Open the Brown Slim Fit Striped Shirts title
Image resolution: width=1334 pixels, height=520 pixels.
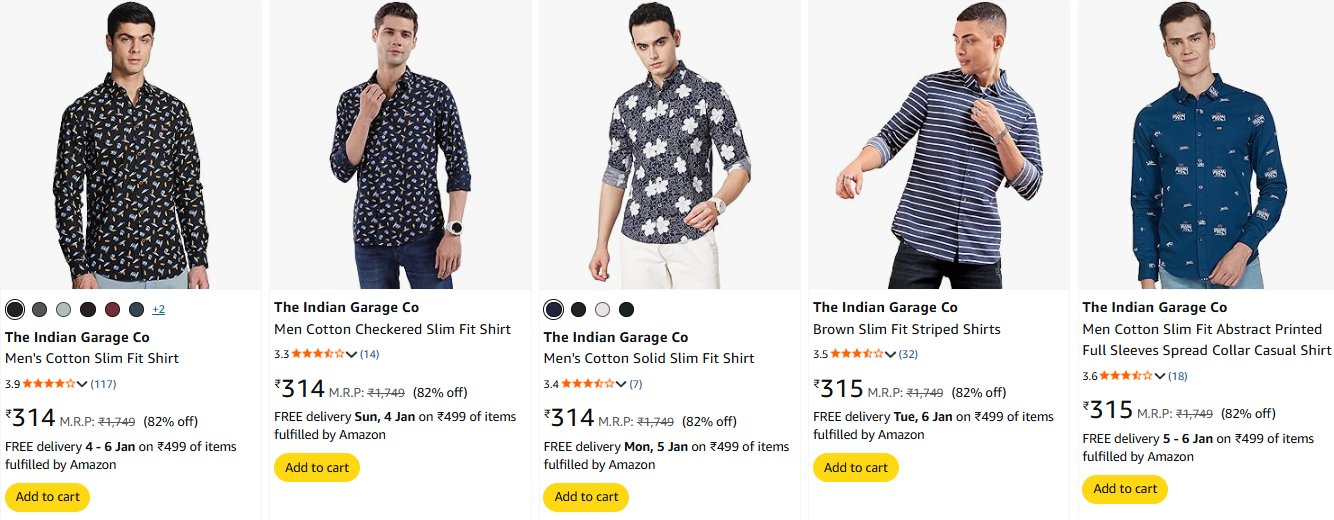click(906, 329)
